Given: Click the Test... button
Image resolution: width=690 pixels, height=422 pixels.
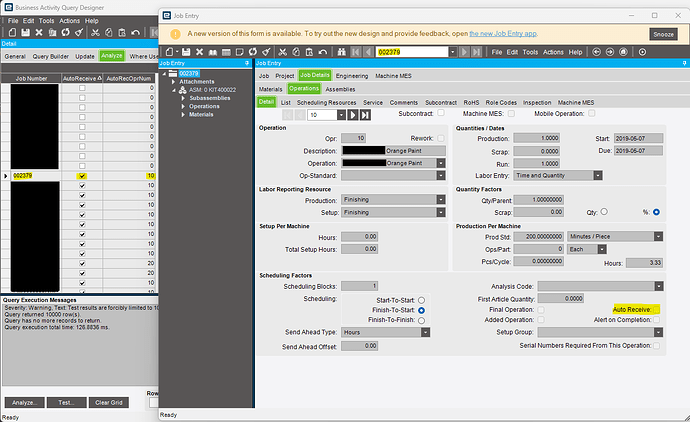Looking at the screenshot, I should (x=66, y=403).
